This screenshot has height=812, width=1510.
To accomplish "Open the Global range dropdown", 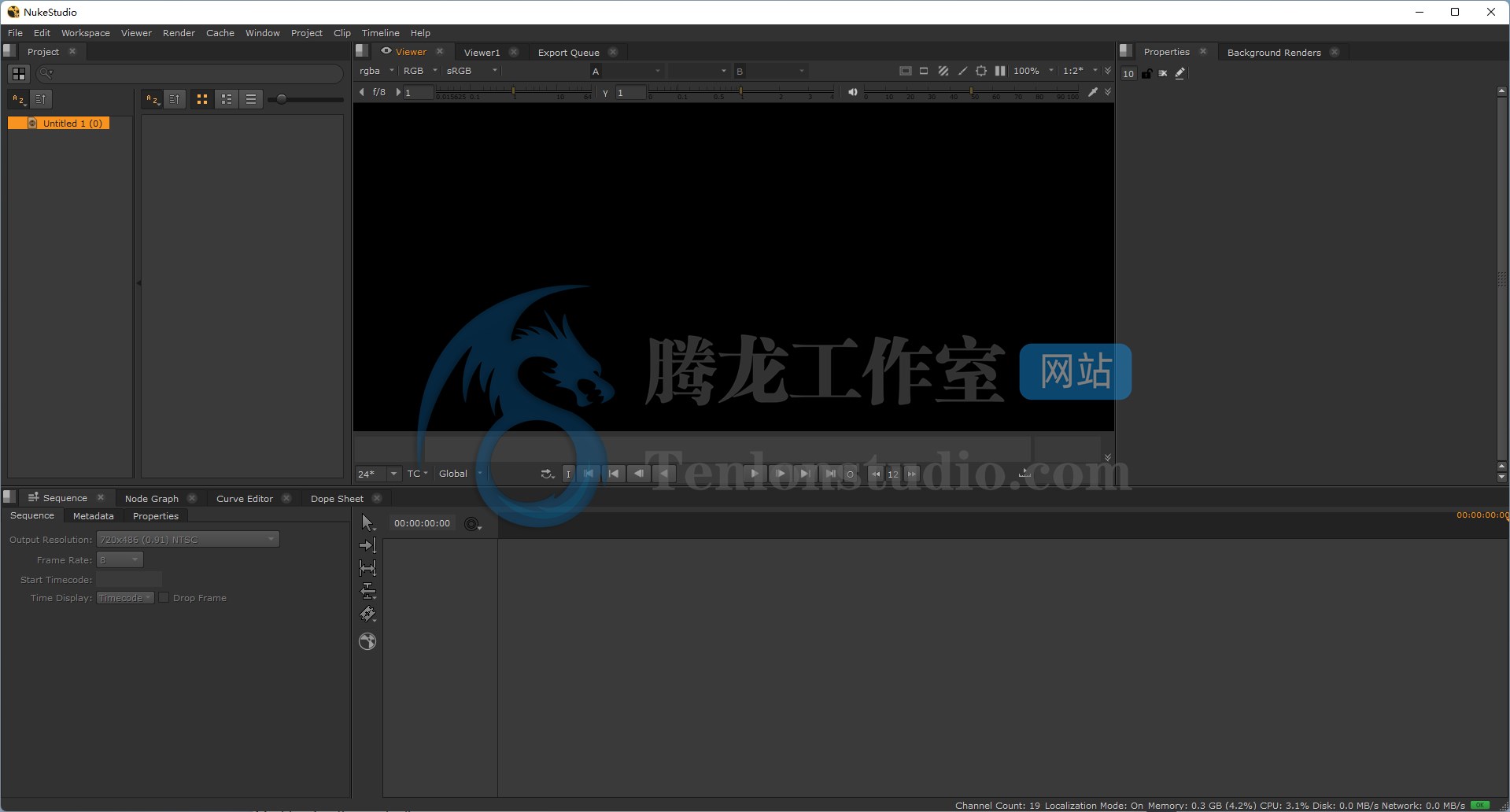I will point(460,474).
